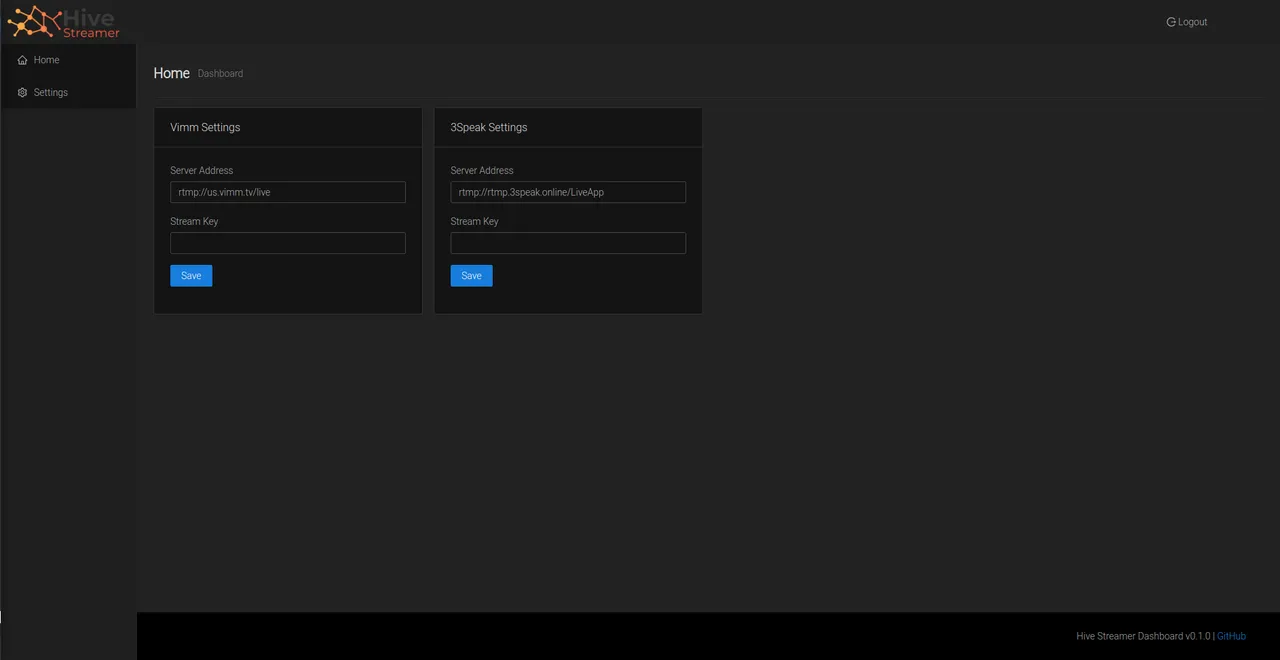Image resolution: width=1280 pixels, height=660 pixels.
Task: Click the Server Address label under Vimm Settings
Action: (x=202, y=170)
